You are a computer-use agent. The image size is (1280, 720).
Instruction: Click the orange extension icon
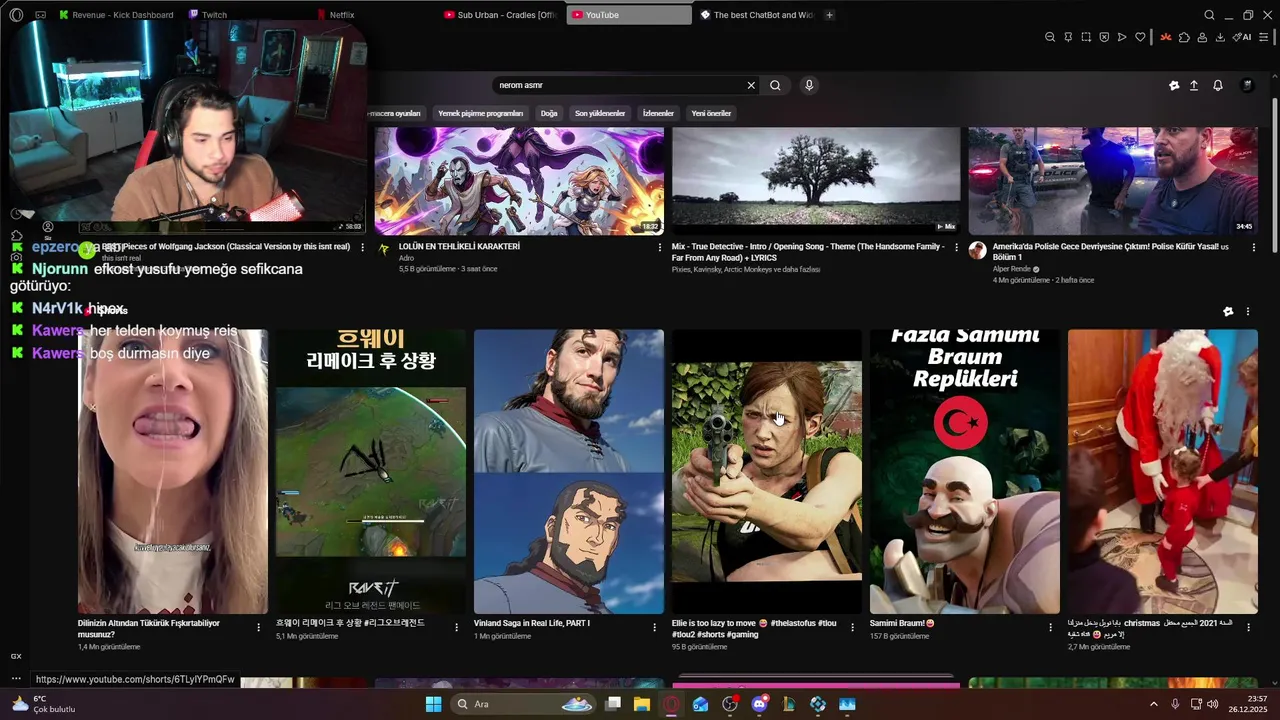tap(1166, 37)
